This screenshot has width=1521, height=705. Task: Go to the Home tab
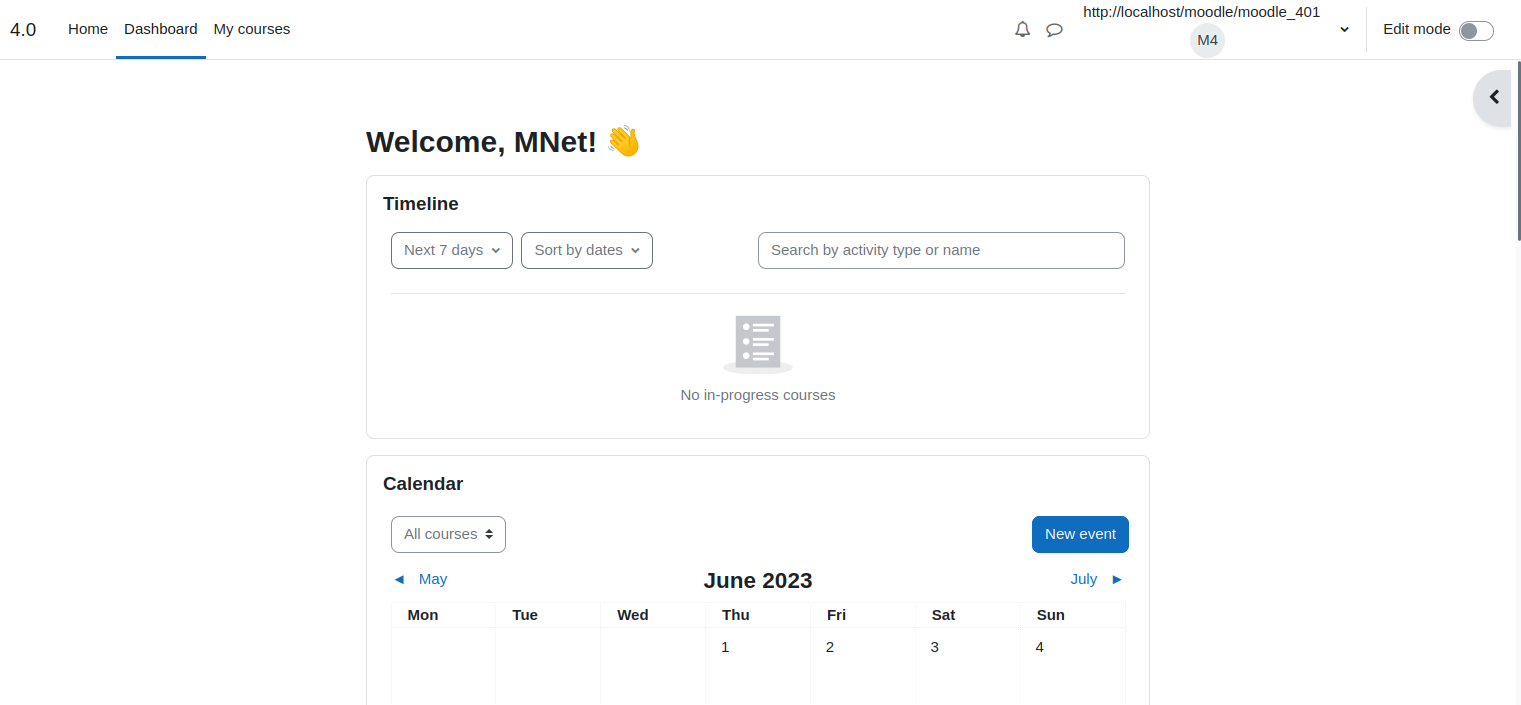[x=88, y=29]
